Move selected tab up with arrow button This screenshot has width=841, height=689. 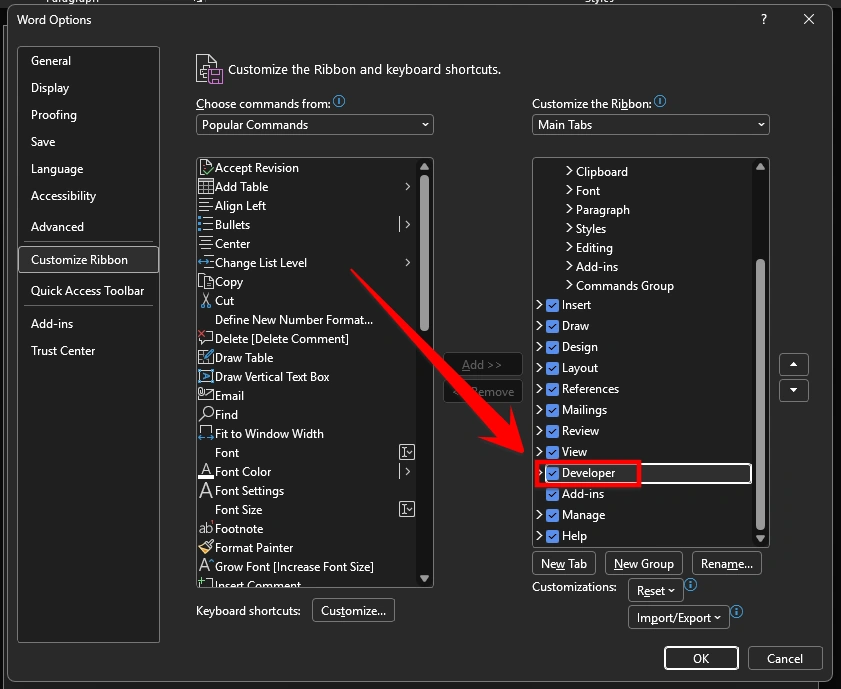[x=794, y=365]
